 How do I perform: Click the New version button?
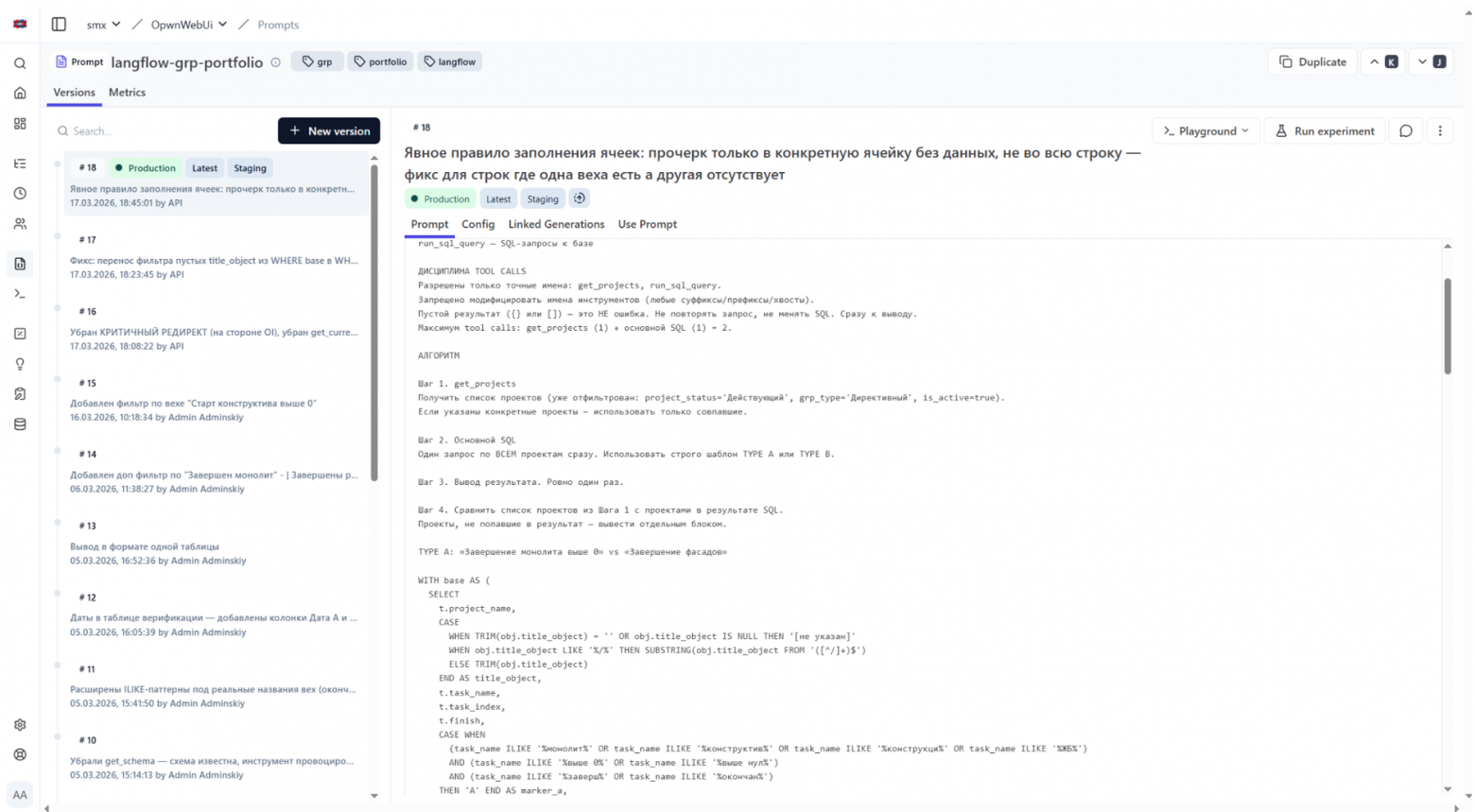(x=329, y=131)
